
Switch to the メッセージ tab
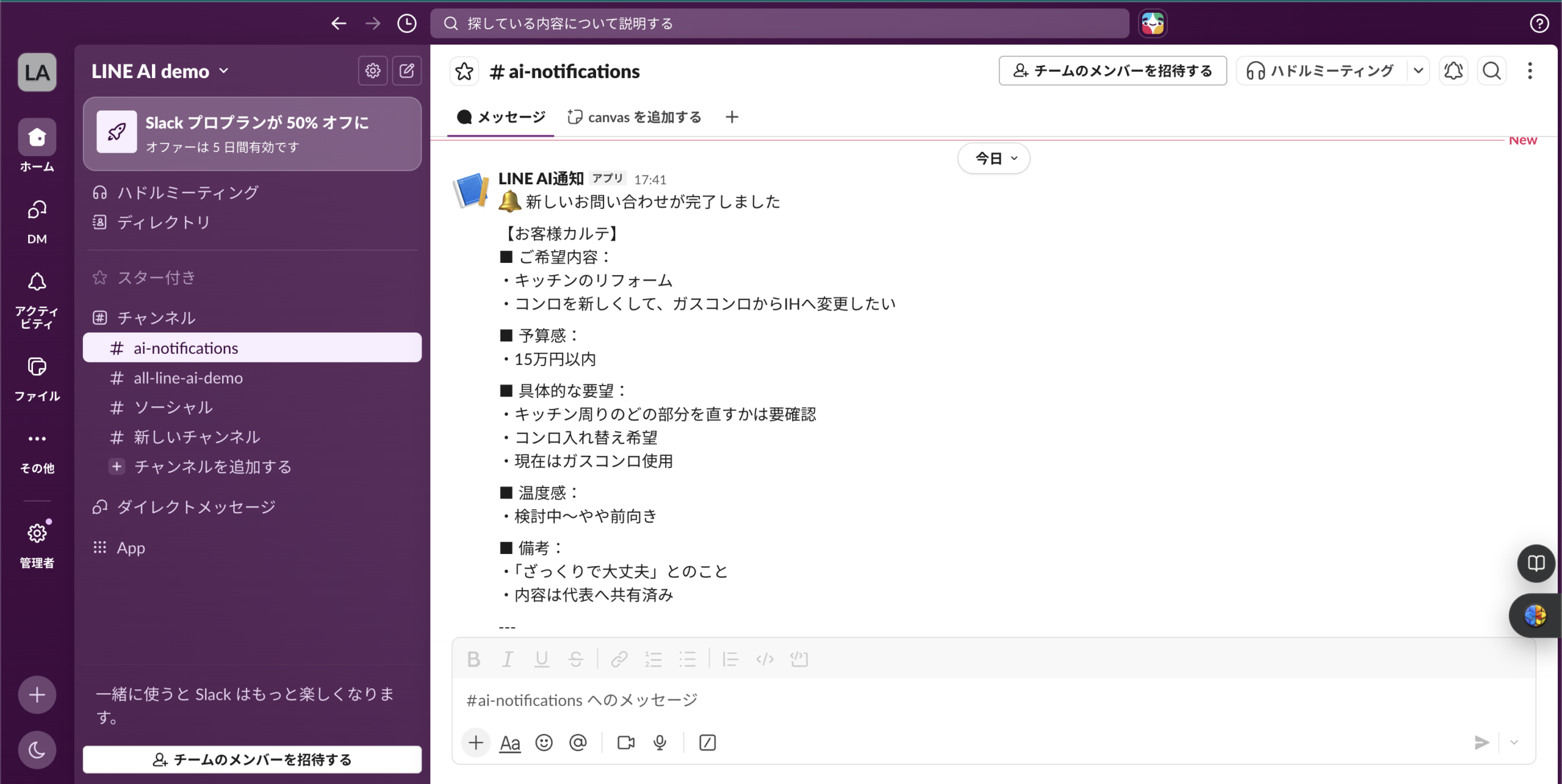coord(501,117)
